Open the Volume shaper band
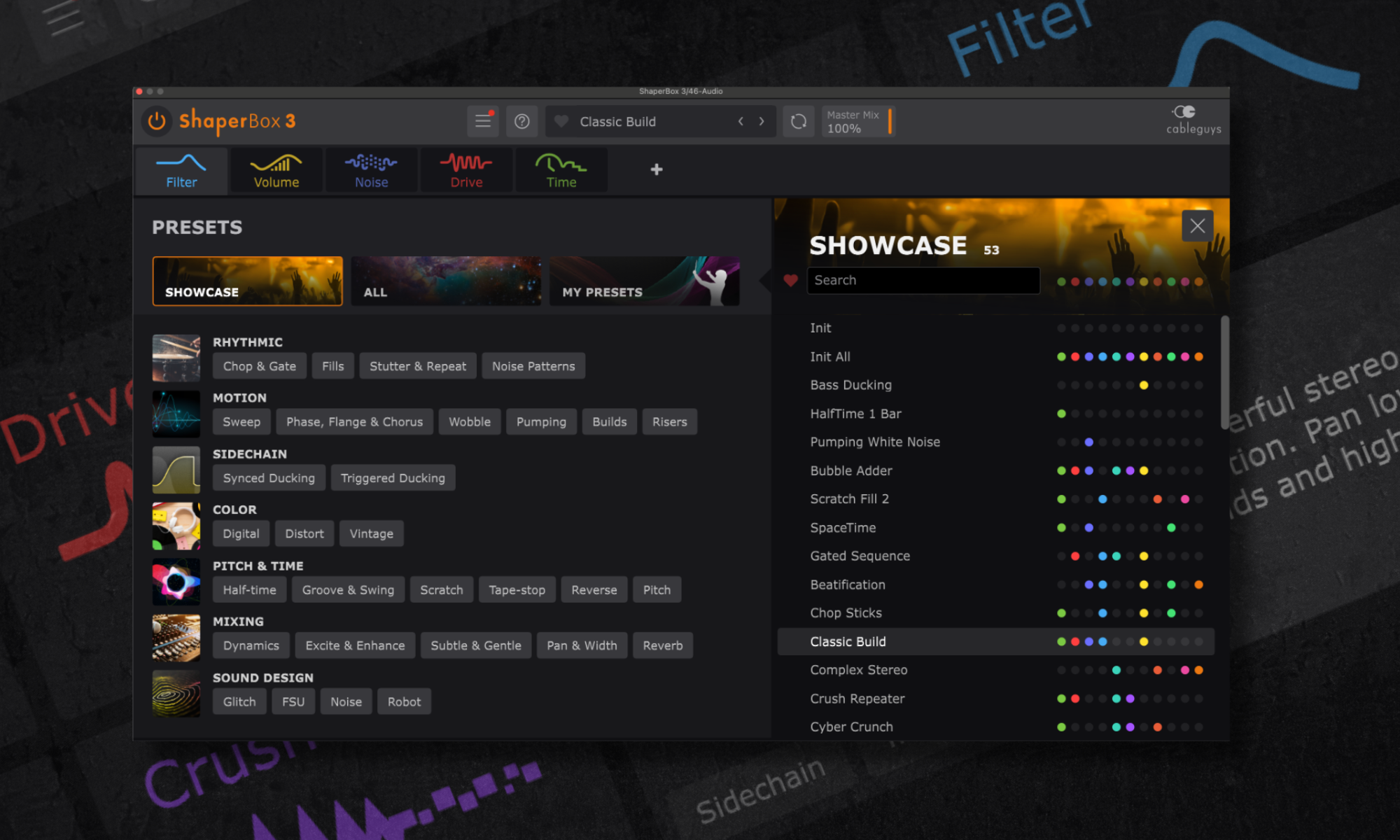 (x=275, y=169)
